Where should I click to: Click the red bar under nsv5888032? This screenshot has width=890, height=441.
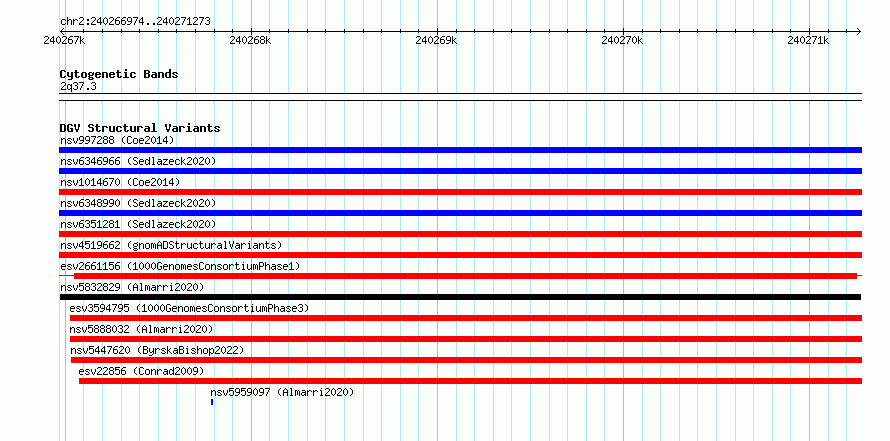click(465, 339)
